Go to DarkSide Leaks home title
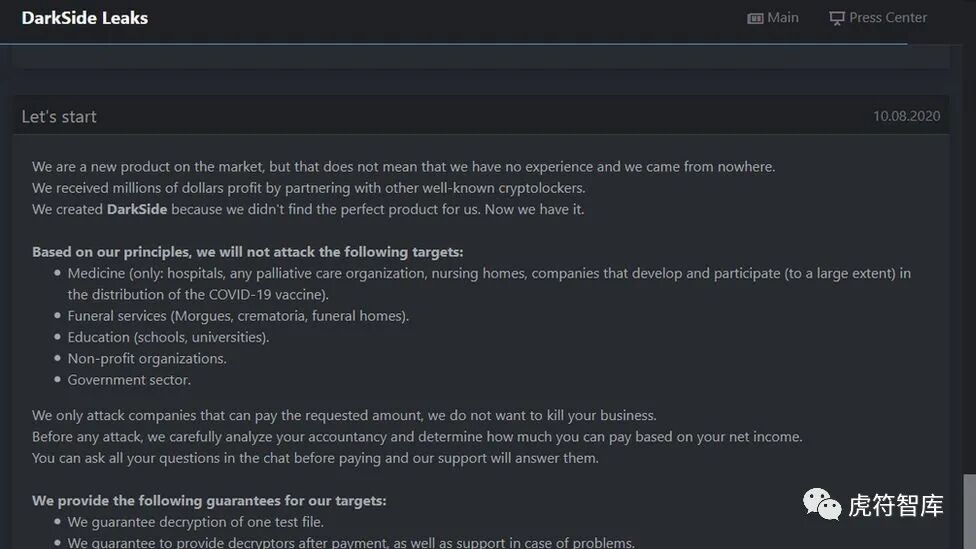 coord(85,18)
